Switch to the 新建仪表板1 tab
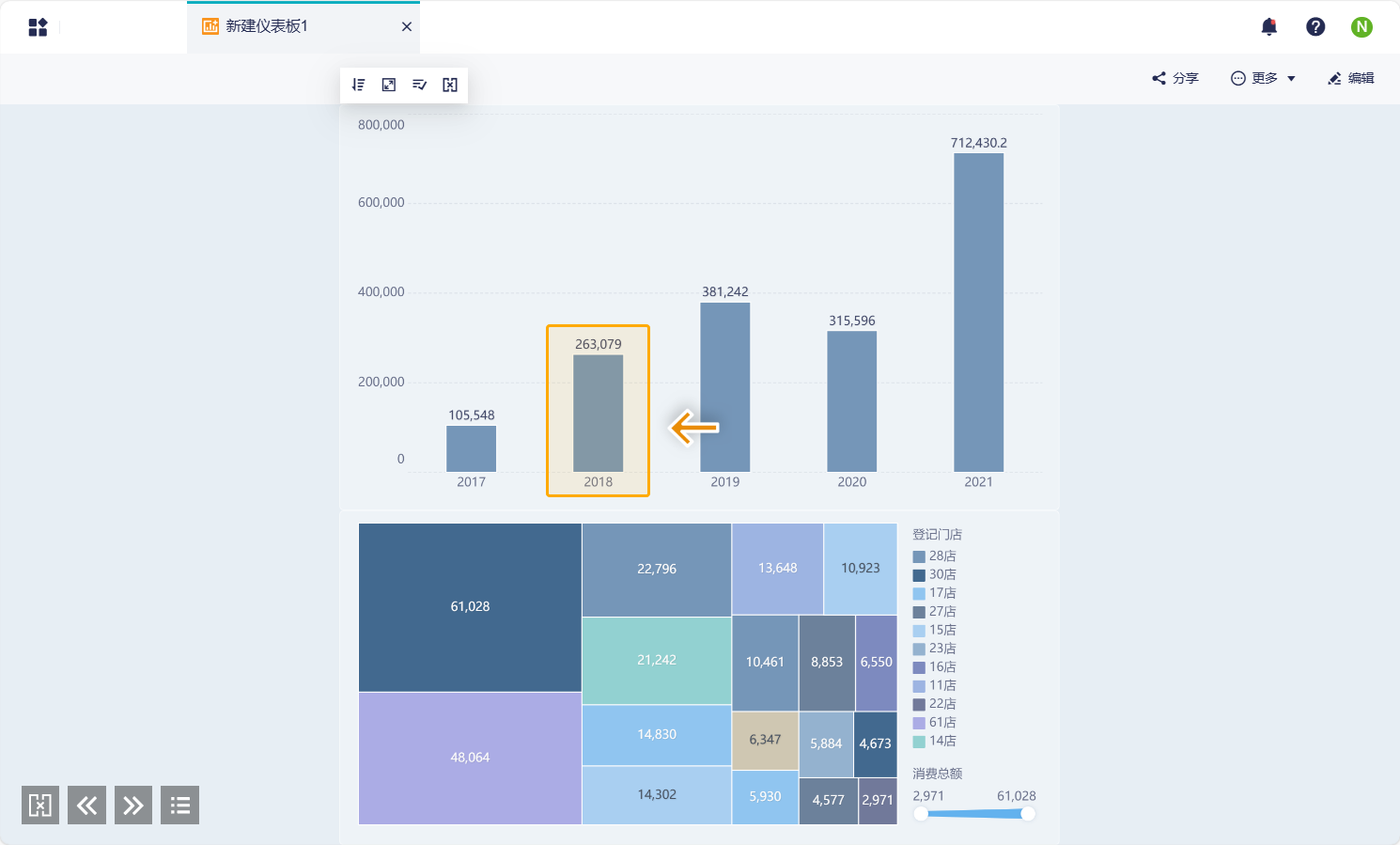Screen dimensions: 1400x845 point(267,26)
